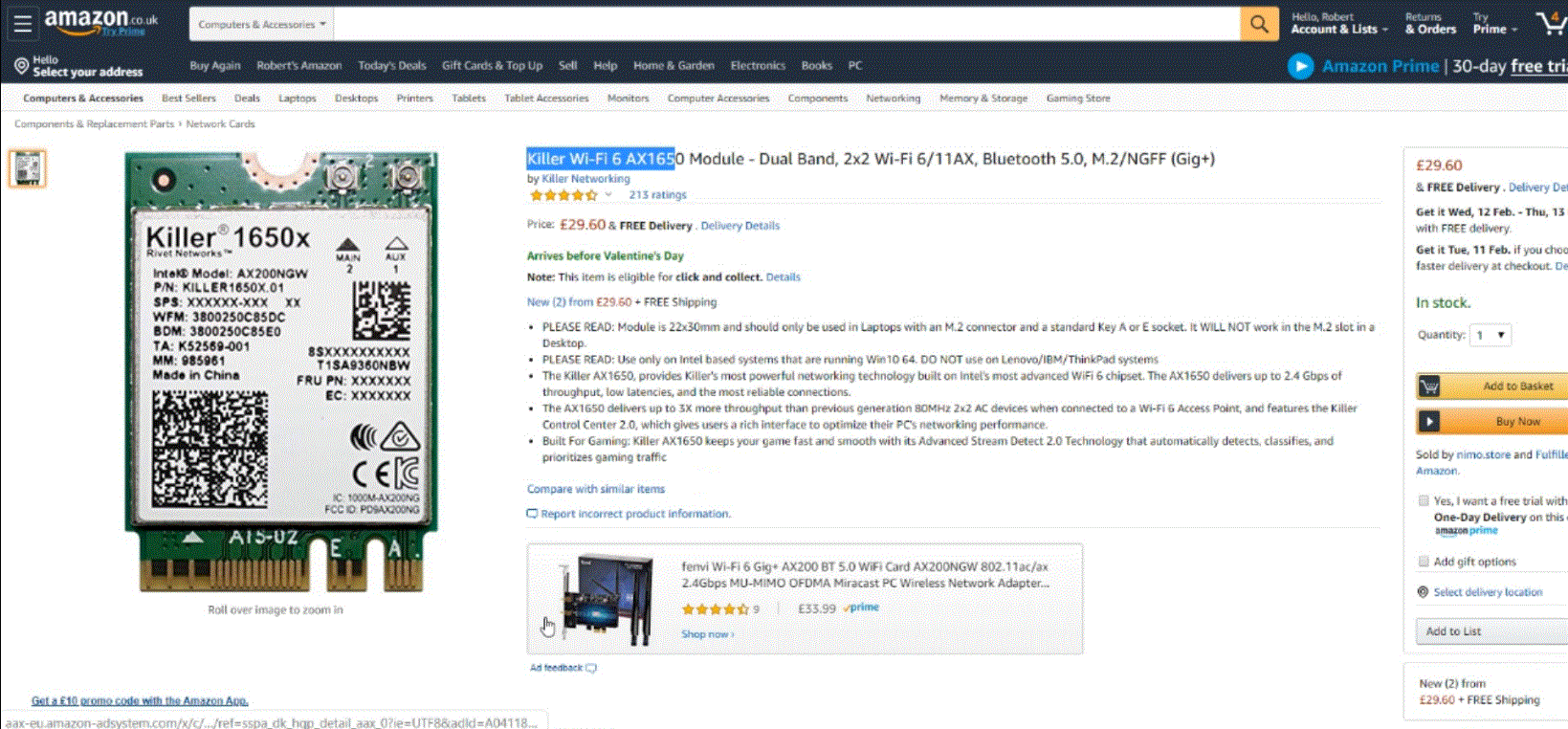This screenshot has width=1568, height=729.
Task: Tick the Add gift options checkbox
Action: point(1424,562)
